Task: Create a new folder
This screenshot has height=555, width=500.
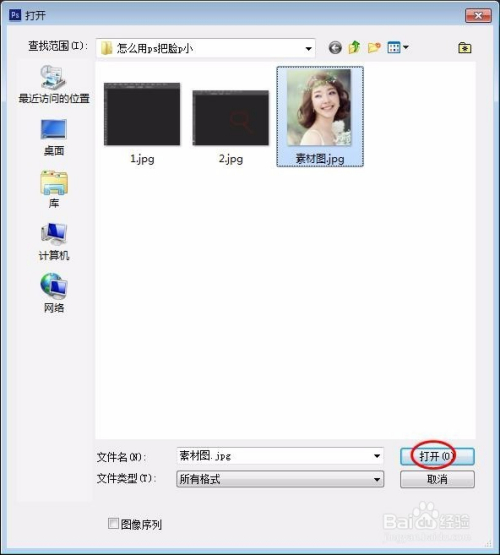Action: tap(374, 47)
